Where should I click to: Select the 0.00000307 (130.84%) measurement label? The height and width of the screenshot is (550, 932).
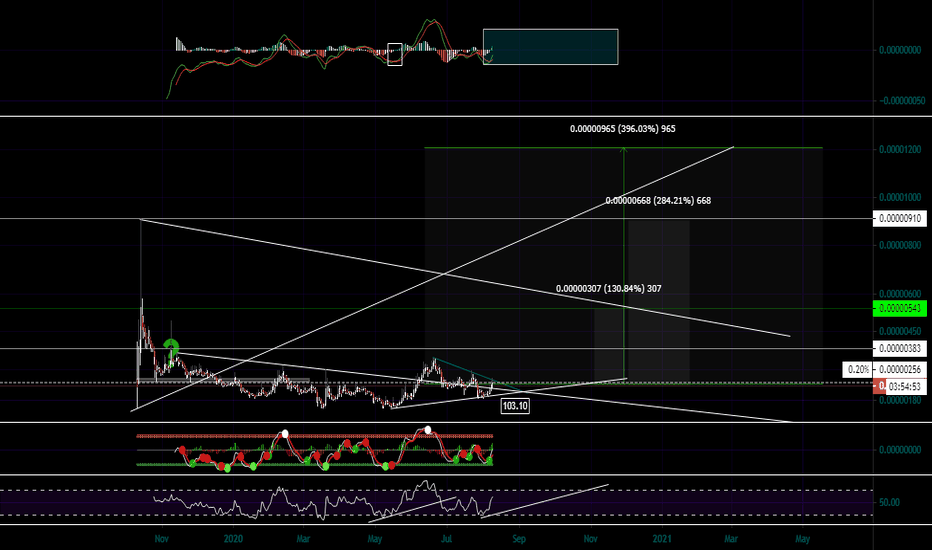pyautogui.click(x=609, y=288)
